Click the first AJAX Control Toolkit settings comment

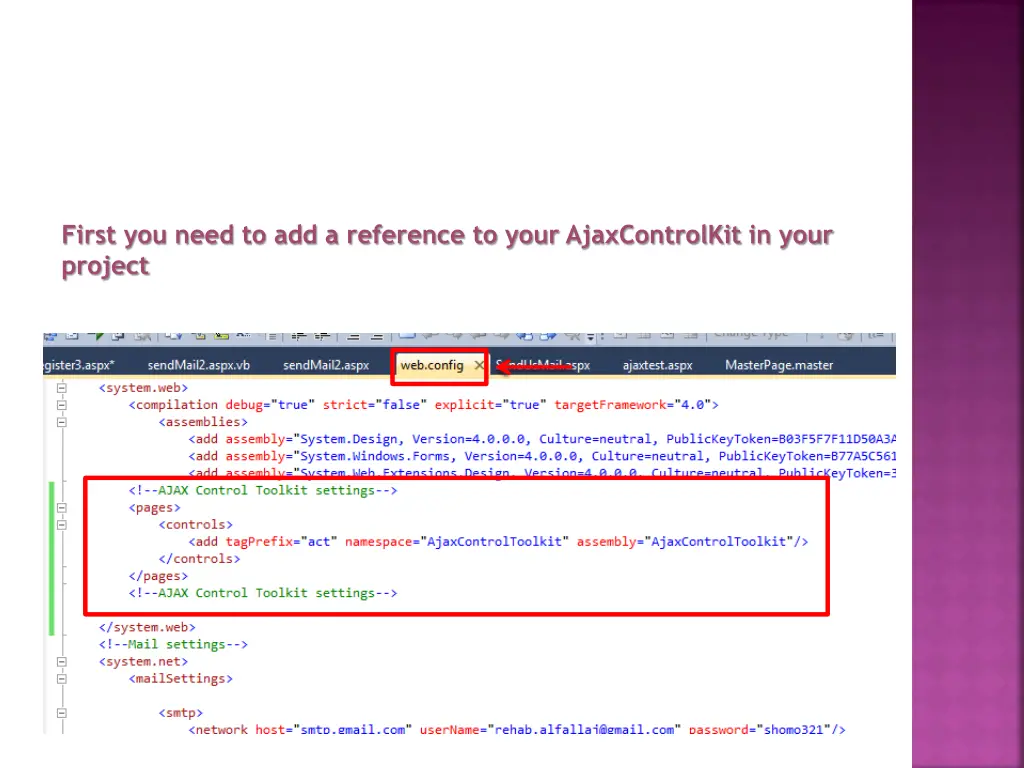[x=263, y=490]
